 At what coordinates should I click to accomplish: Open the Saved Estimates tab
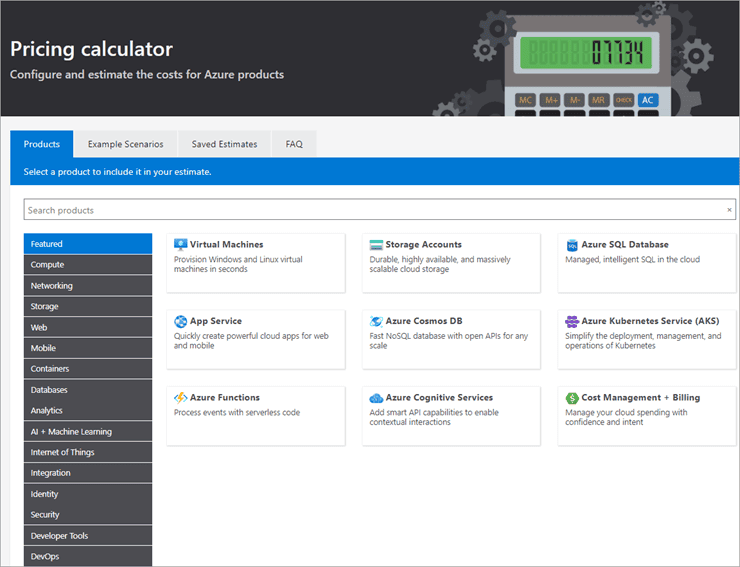(224, 144)
